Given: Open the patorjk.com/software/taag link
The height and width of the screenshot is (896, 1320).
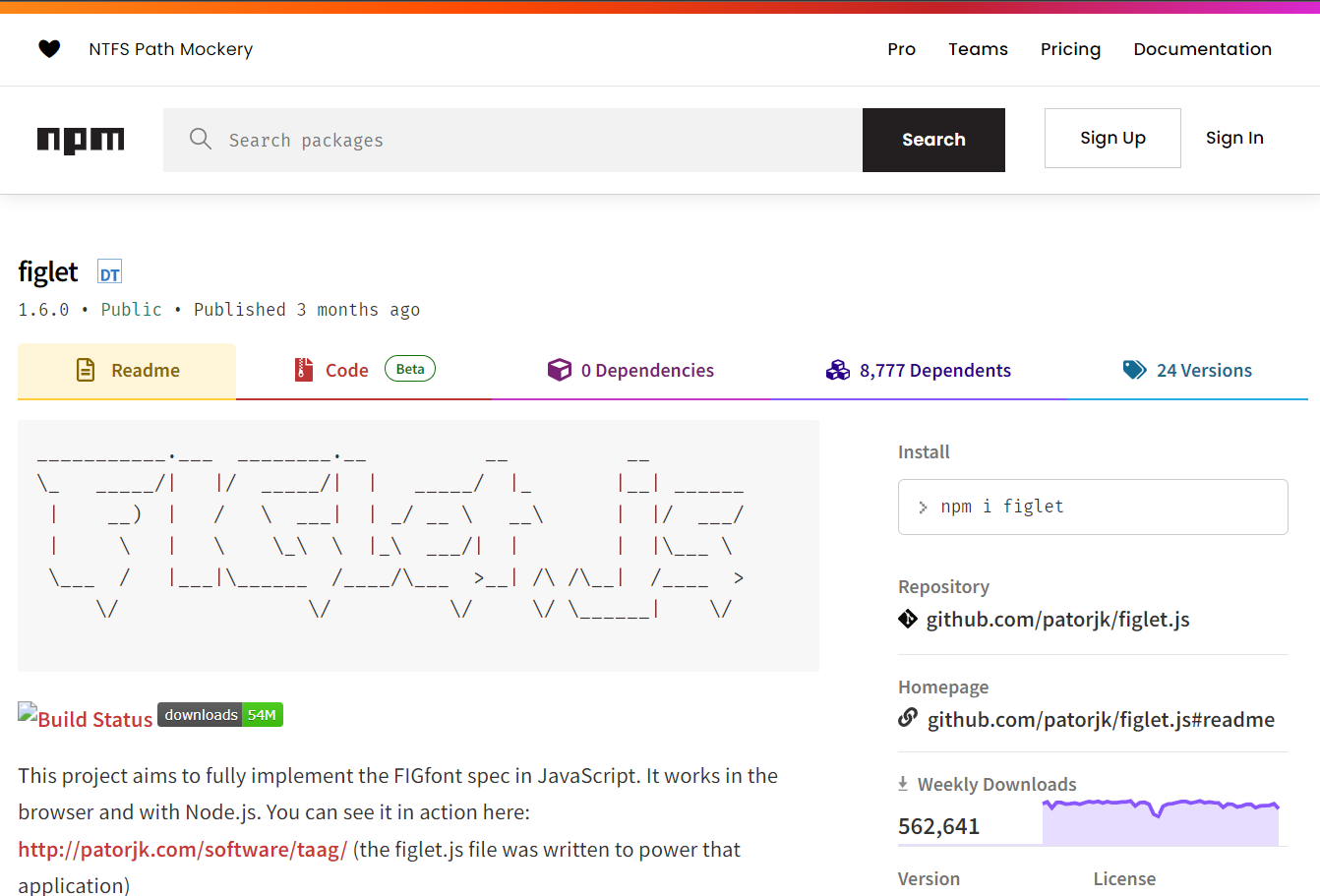Looking at the screenshot, I should (x=183, y=850).
